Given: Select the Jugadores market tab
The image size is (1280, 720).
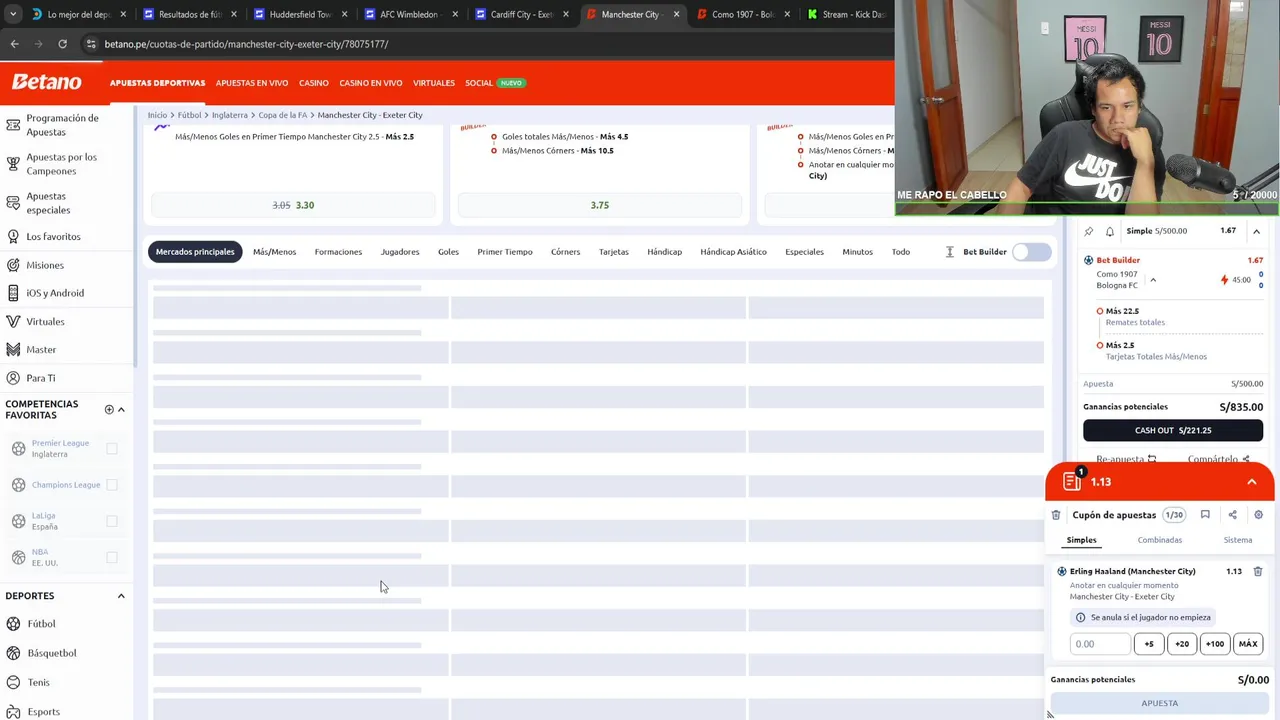Looking at the screenshot, I should pyautogui.click(x=400, y=252).
